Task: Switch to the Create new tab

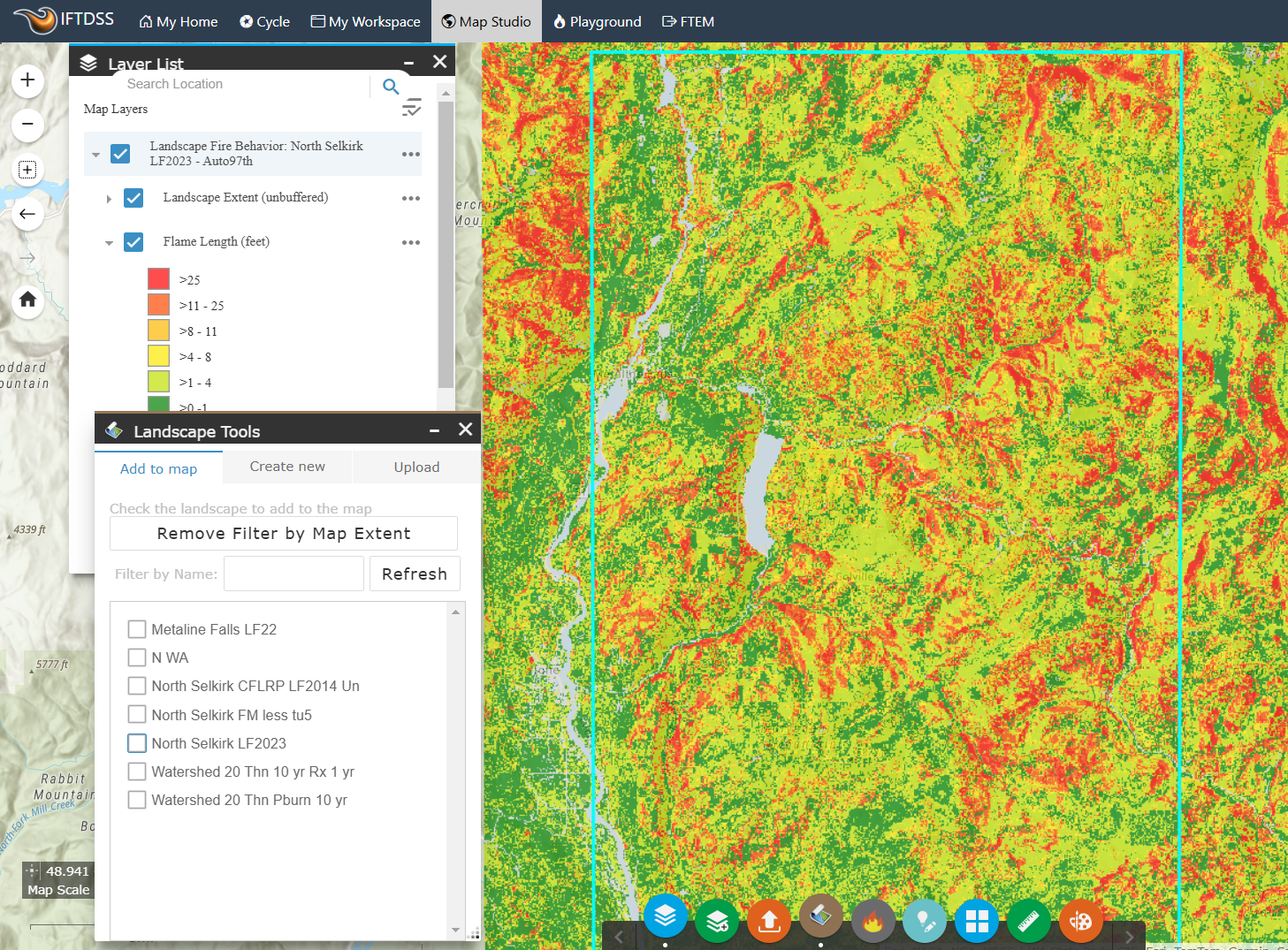Action: click(286, 467)
